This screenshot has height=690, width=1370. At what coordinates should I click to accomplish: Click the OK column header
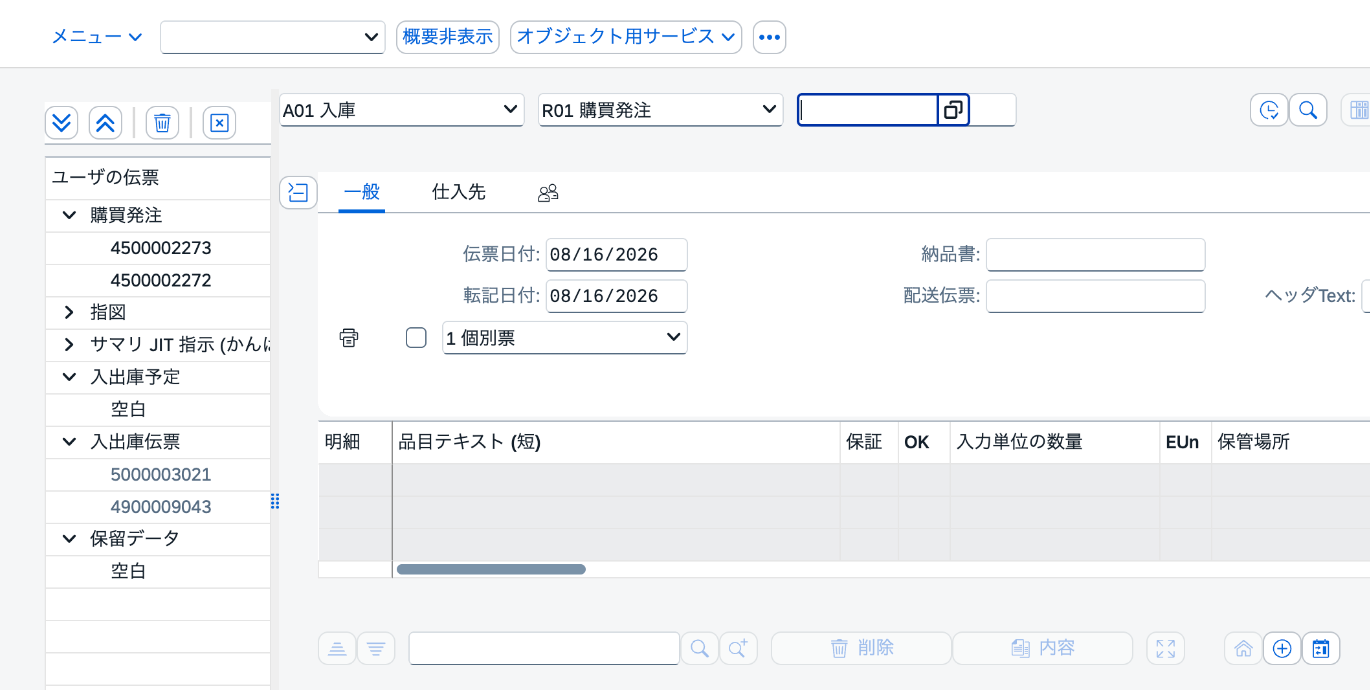[924, 442]
